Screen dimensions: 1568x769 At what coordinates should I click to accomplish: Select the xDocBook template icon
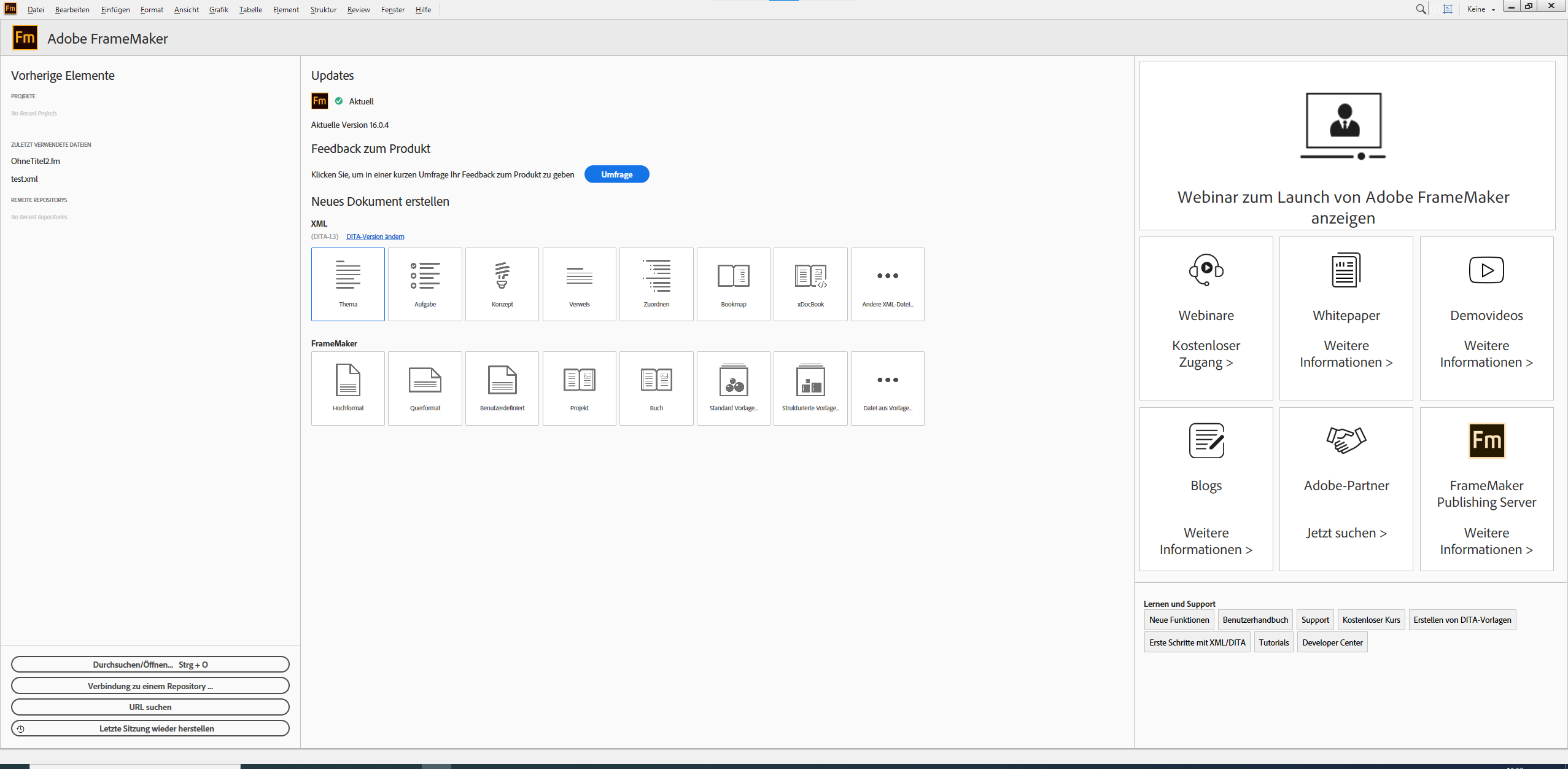coord(810,283)
